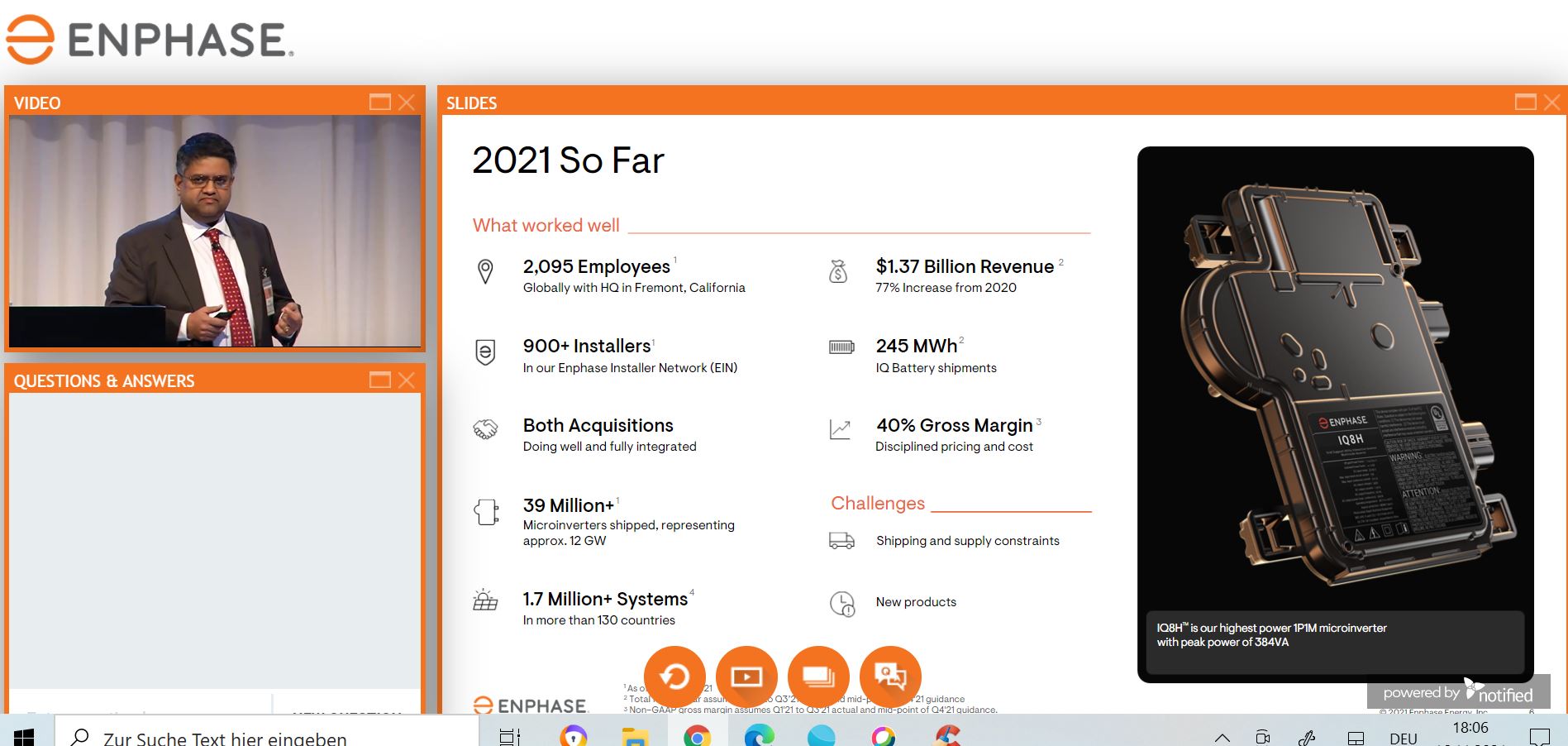This screenshot has width=1568, height=746.
Task: Click the IQ8H microinverter product image
Action: [1335, 380]
